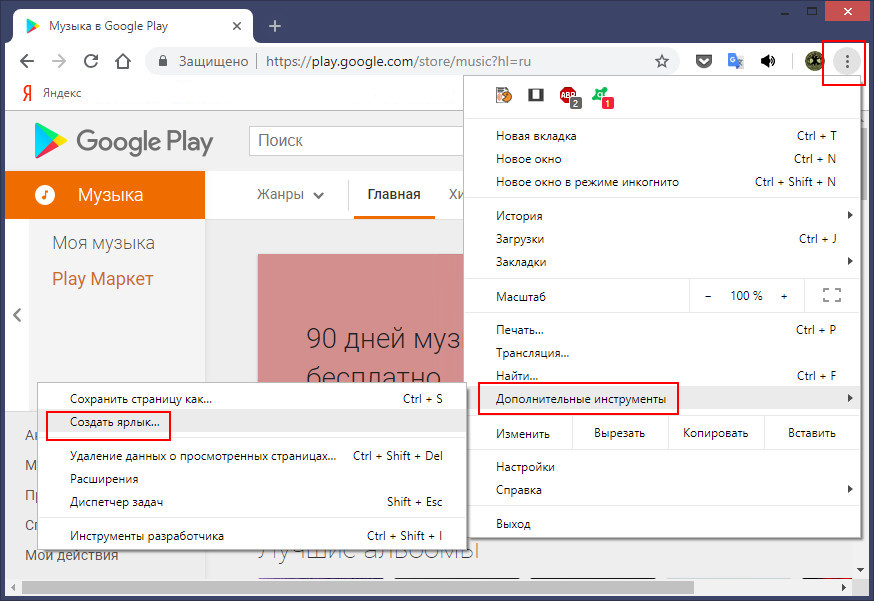Viewport: 874px width, 601px height.
Task: Collapse the sidebar with the left chevron
Action: point(17,315)
